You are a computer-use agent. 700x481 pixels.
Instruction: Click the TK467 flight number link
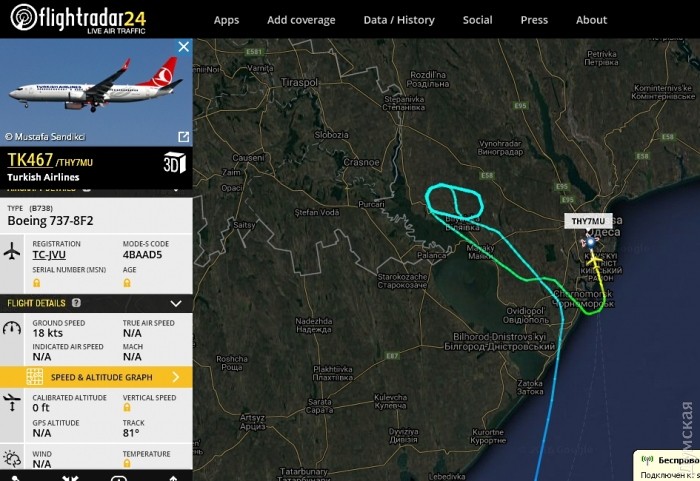pos(30,159)
